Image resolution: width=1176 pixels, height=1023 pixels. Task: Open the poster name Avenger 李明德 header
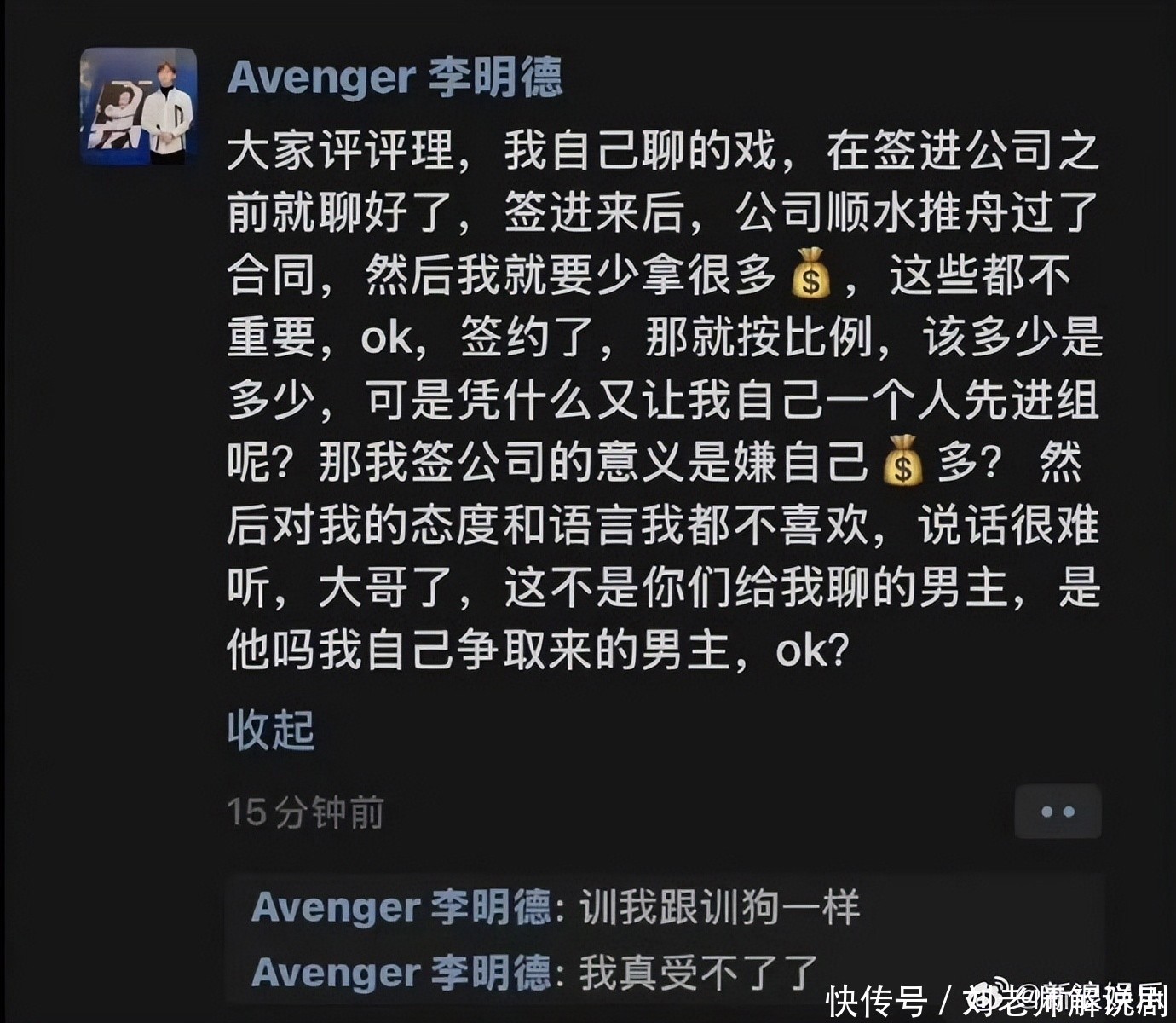(x=395, y=78)
